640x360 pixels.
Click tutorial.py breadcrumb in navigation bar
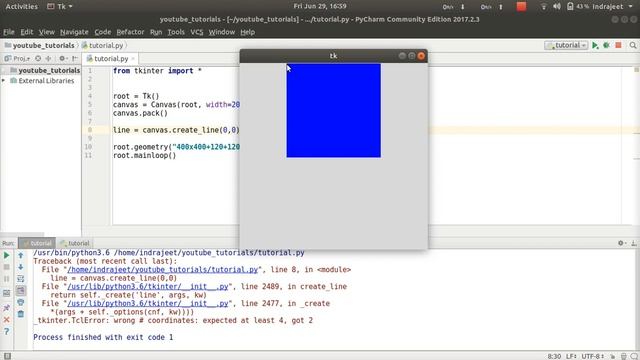pyautogui.click(x=102, y=45)
